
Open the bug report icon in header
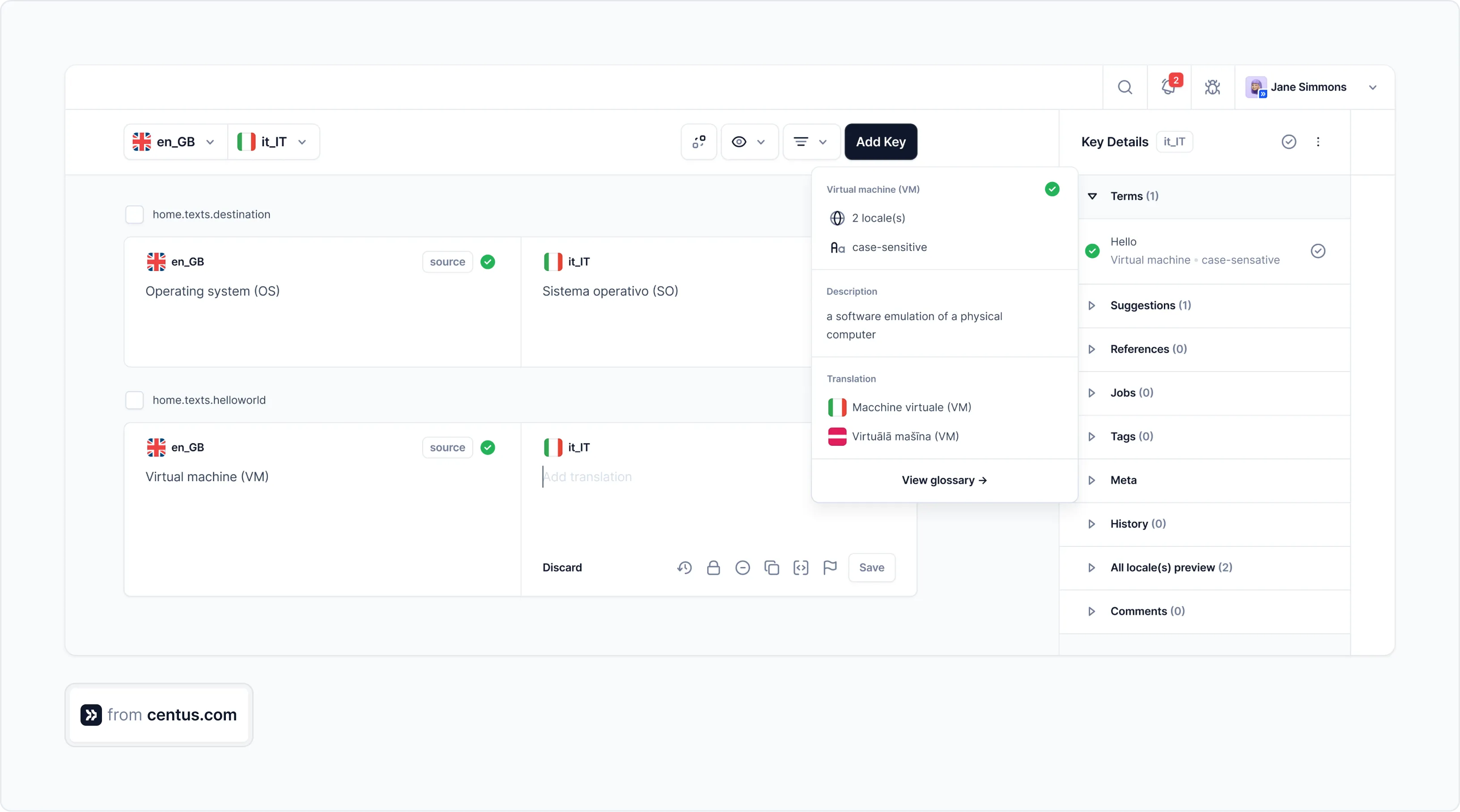coord(1212,87)
